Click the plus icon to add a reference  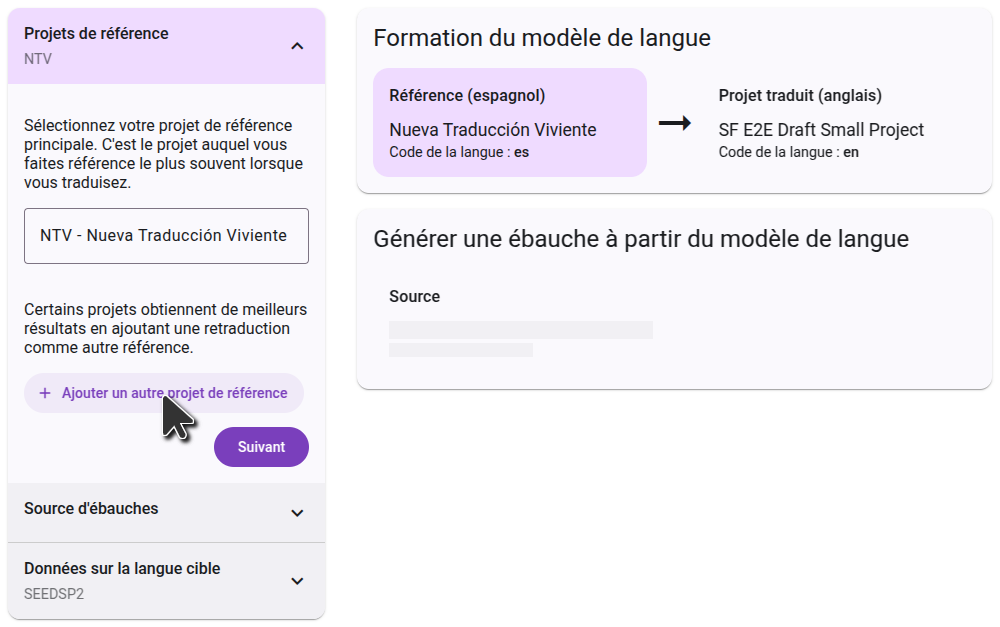click(45, 393)
